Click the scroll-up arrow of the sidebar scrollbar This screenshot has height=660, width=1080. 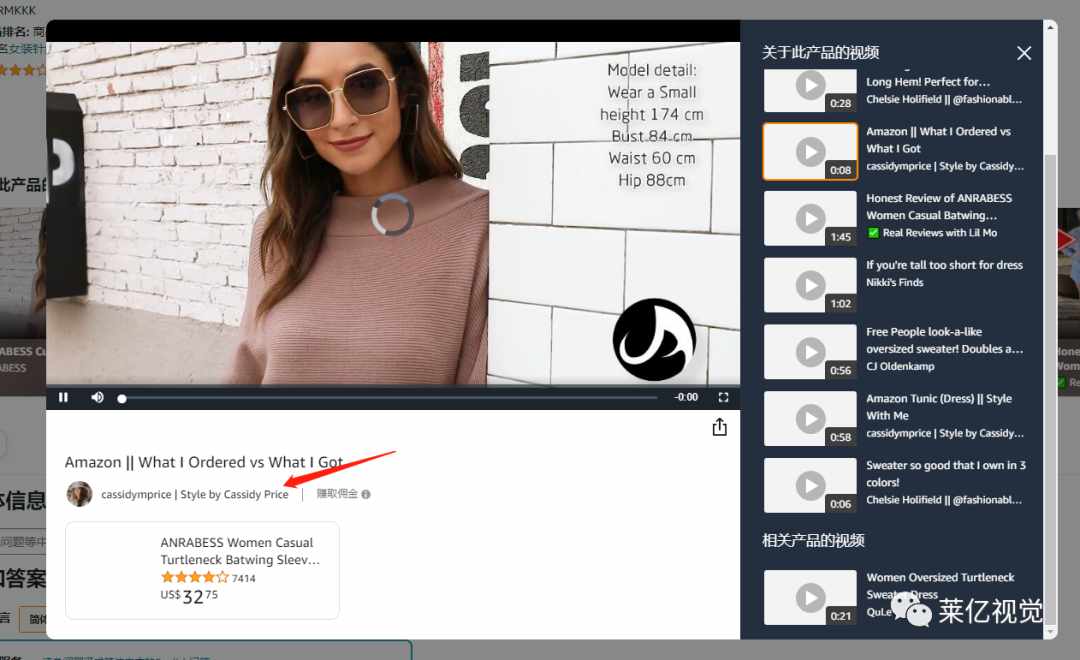click(1050, 27)
